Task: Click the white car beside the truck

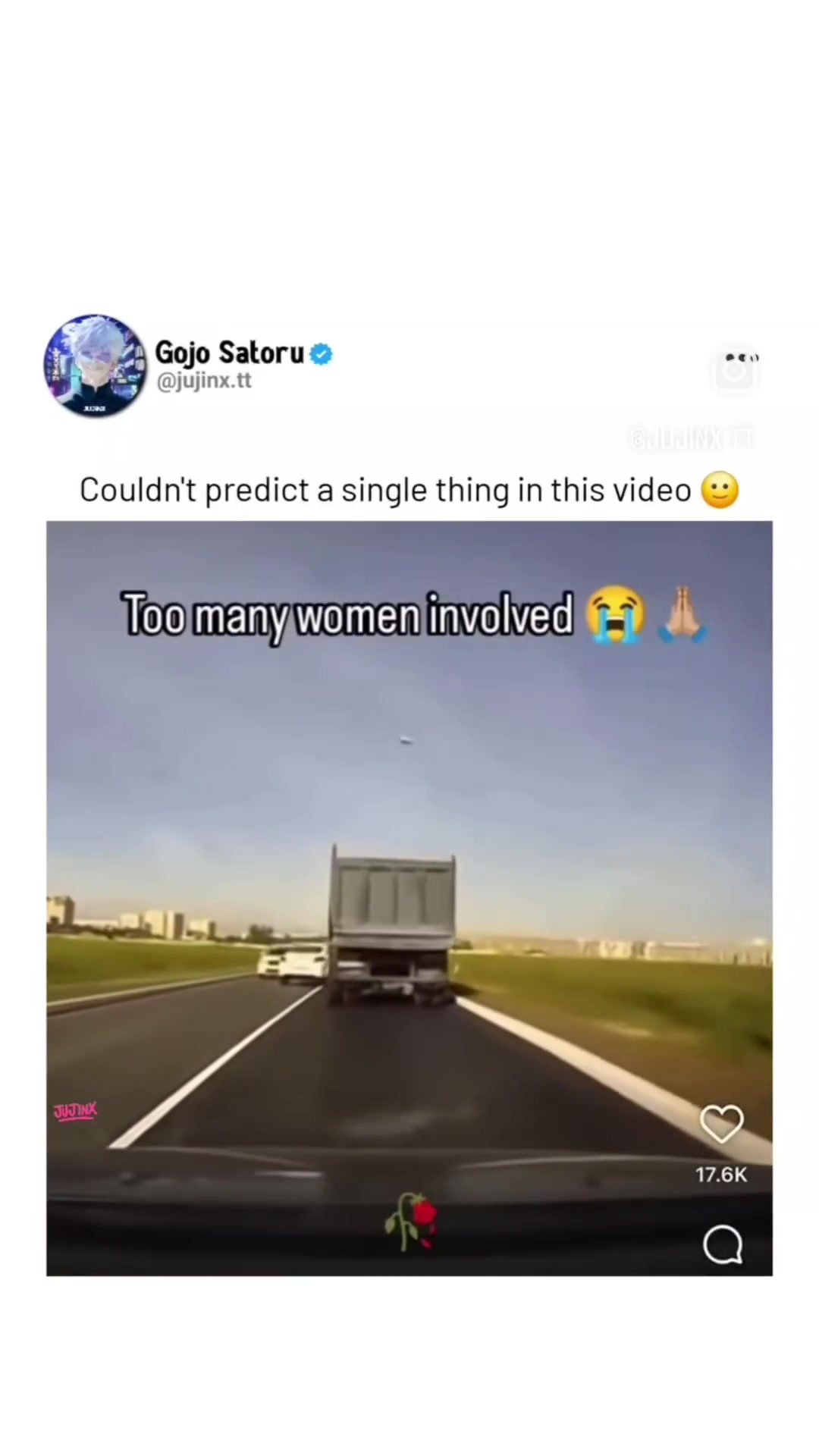Action: tap(303, 964)
